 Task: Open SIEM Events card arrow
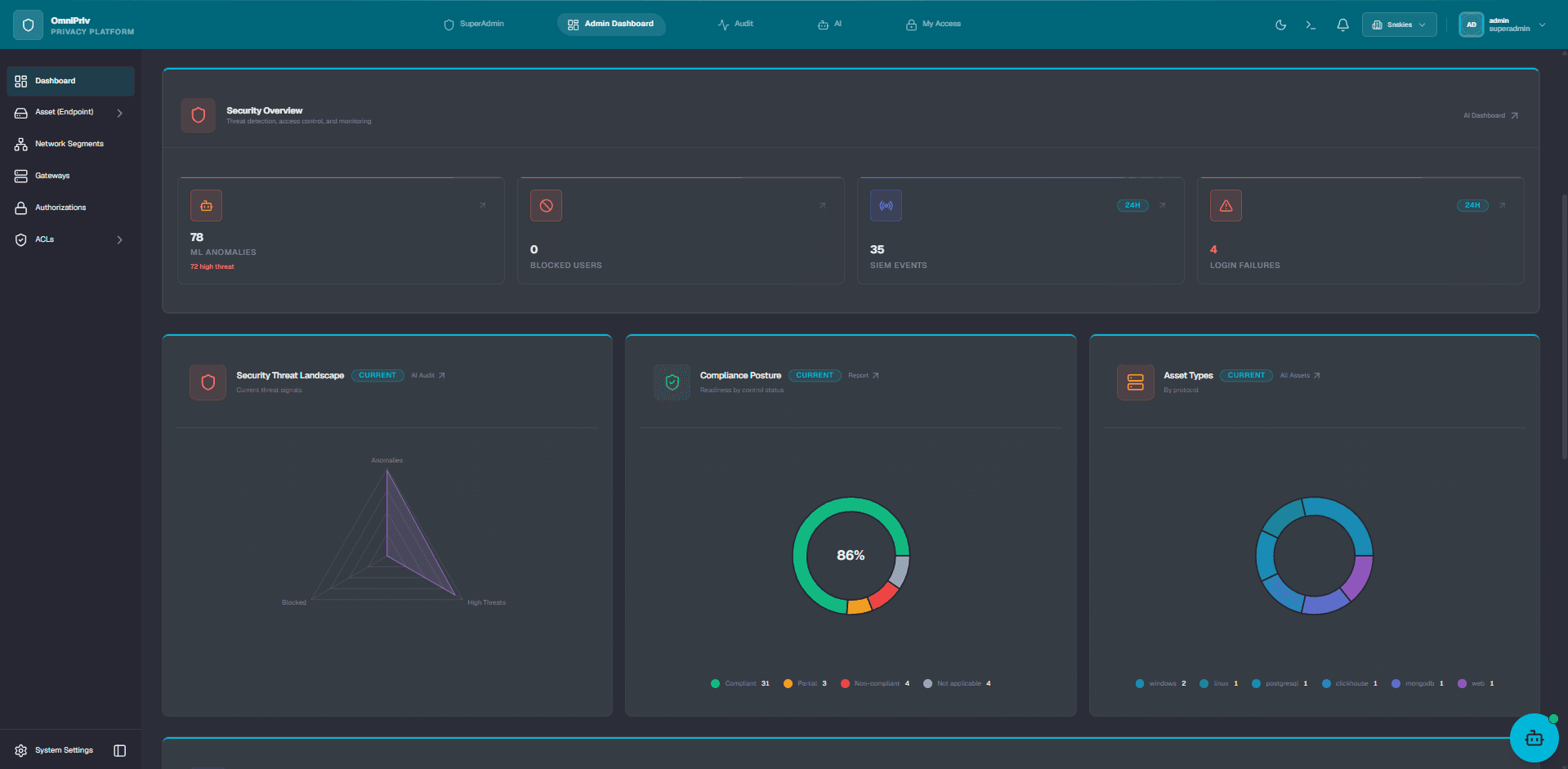click(1162, 205)
